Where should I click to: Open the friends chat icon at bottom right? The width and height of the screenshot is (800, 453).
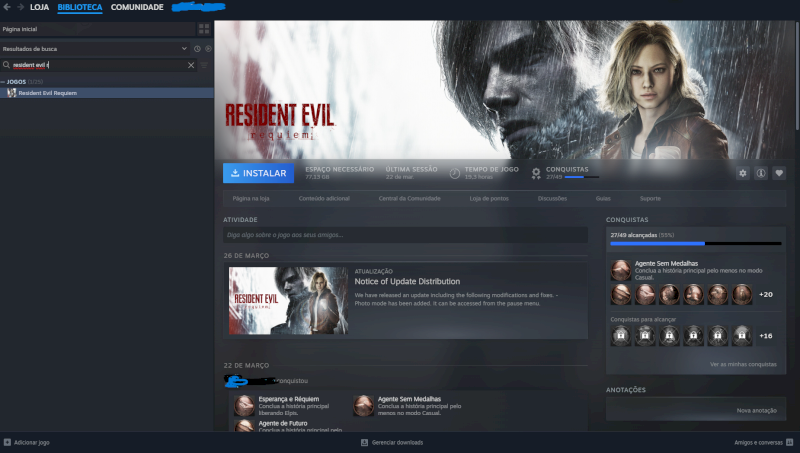pos(790,442)
